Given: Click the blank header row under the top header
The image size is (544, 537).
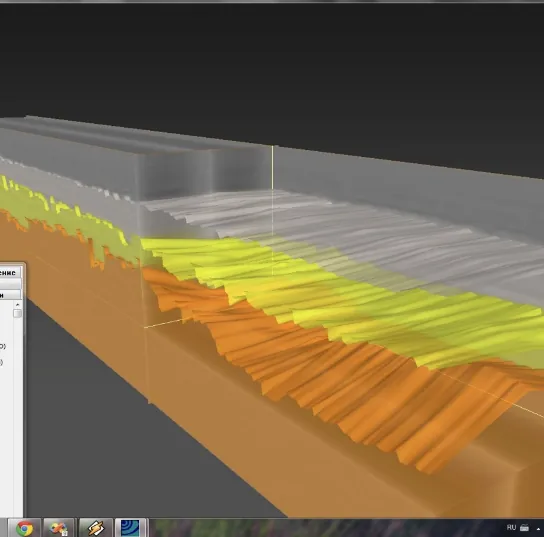Looking at the screenshot, I should (10, 284).
